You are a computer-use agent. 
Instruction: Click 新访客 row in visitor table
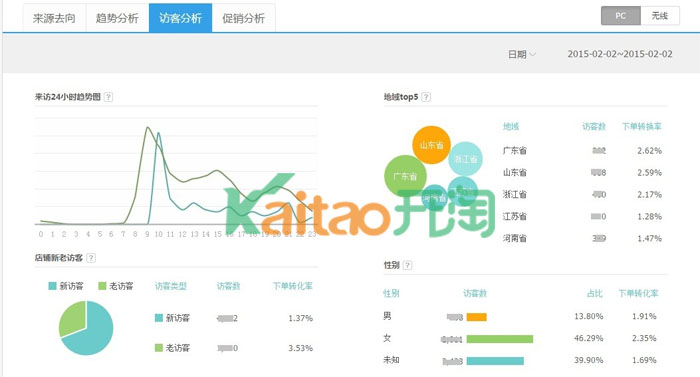pyautogui.click(x=233, y=318)
